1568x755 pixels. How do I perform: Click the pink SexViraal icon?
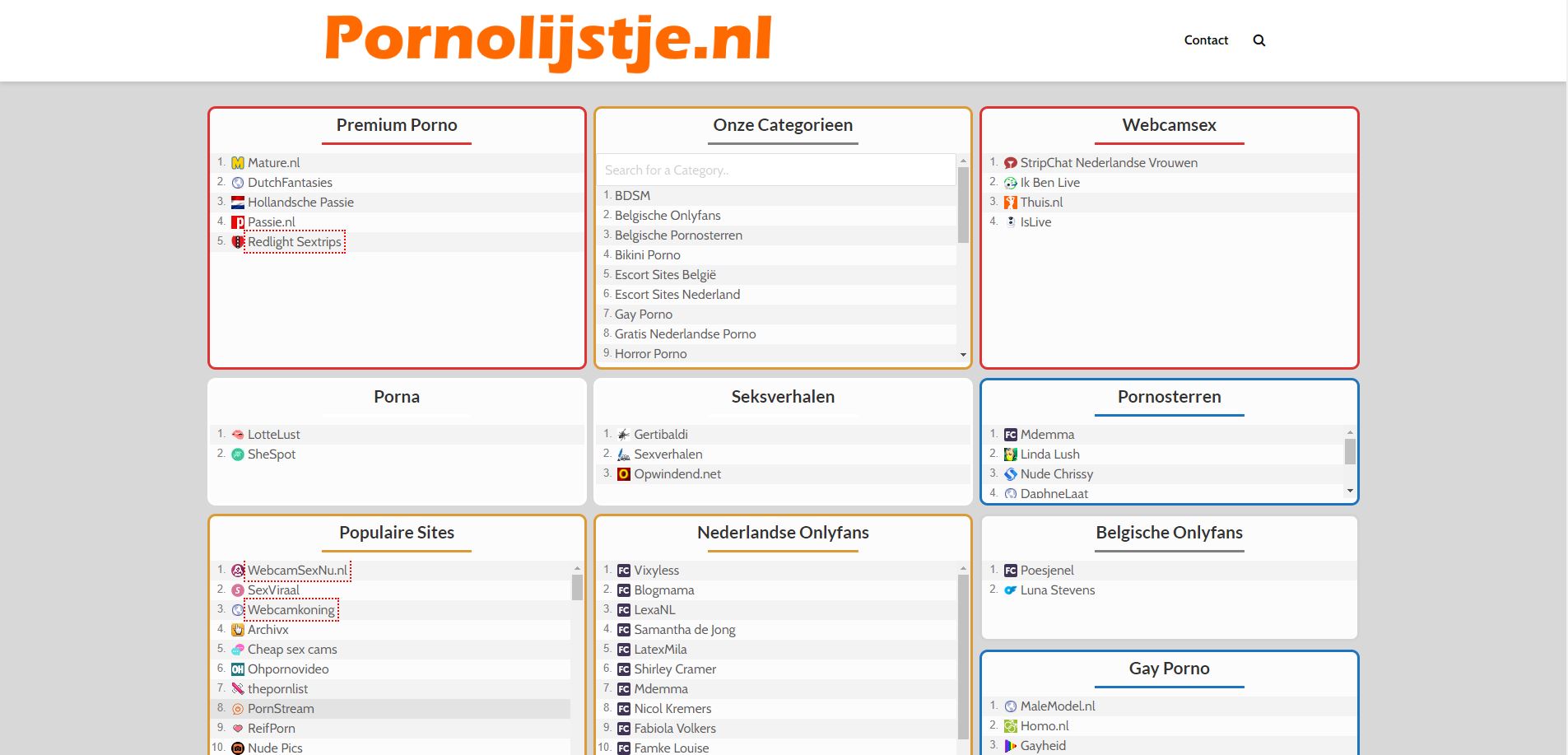point(238,590)
